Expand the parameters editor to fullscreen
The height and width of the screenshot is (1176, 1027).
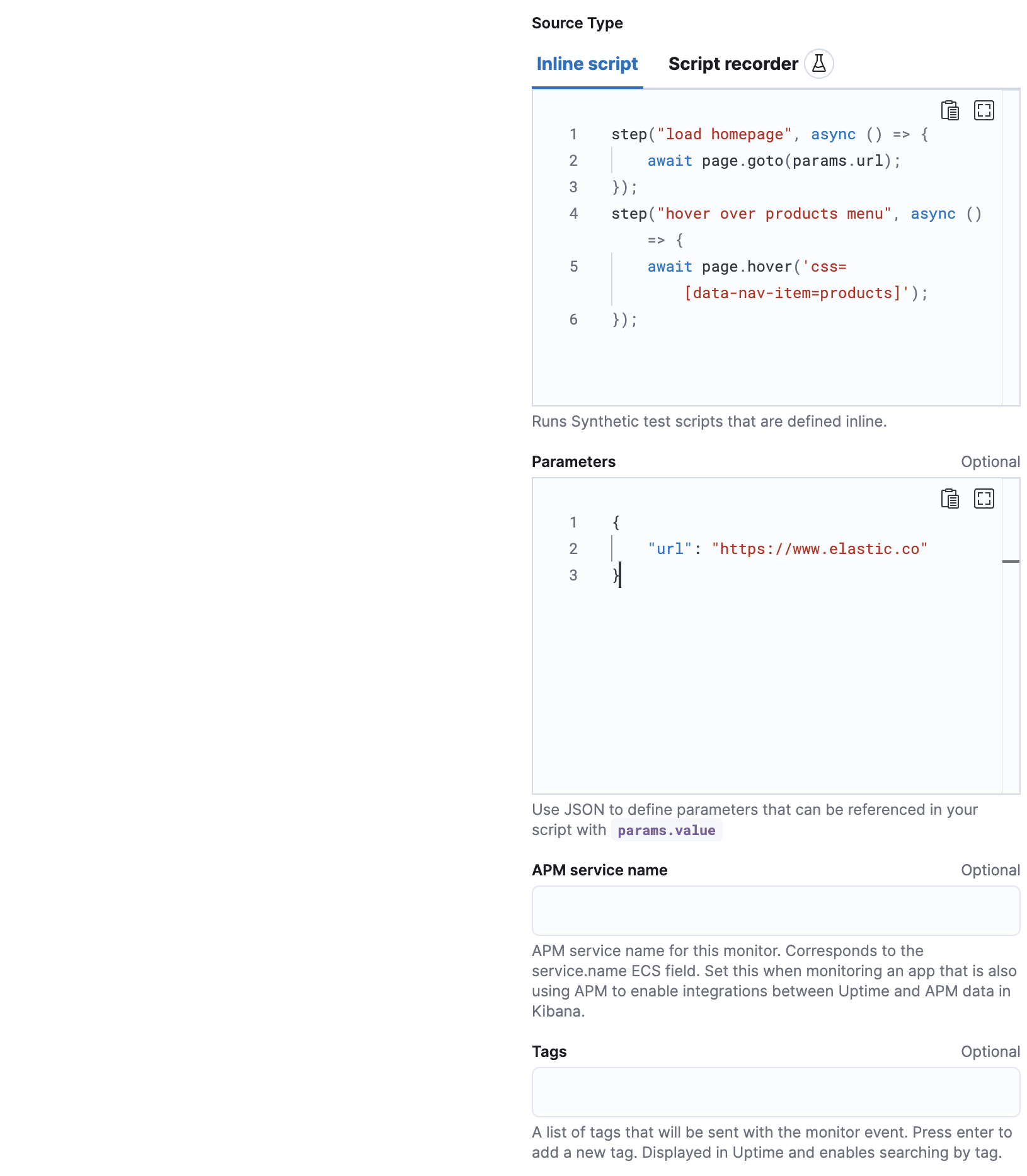[x=984, y=499]
